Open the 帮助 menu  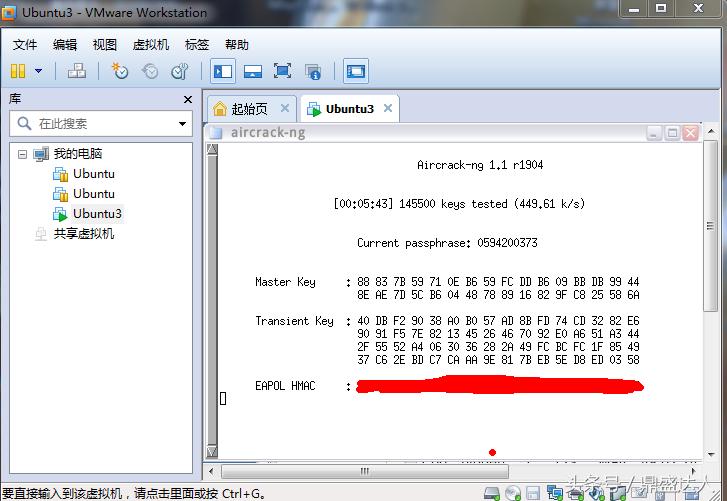coord(237,44)
